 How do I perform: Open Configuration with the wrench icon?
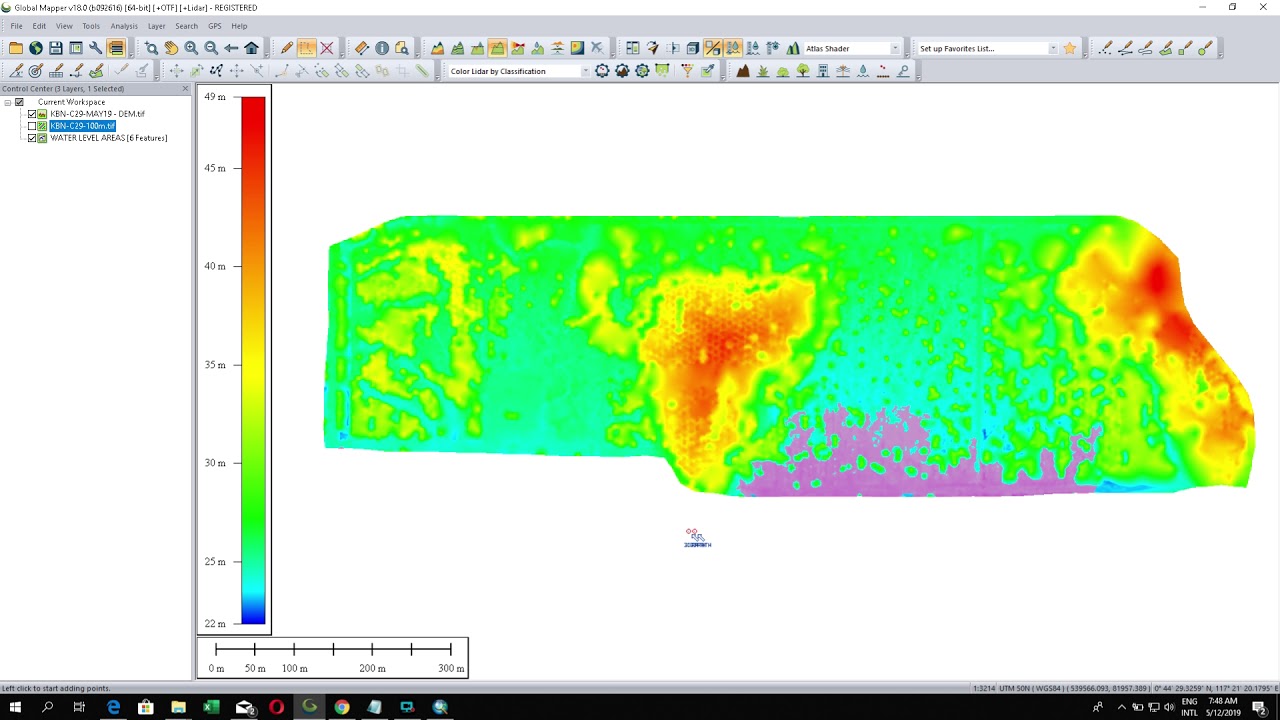pyautogui.click(x=96, y=48)
